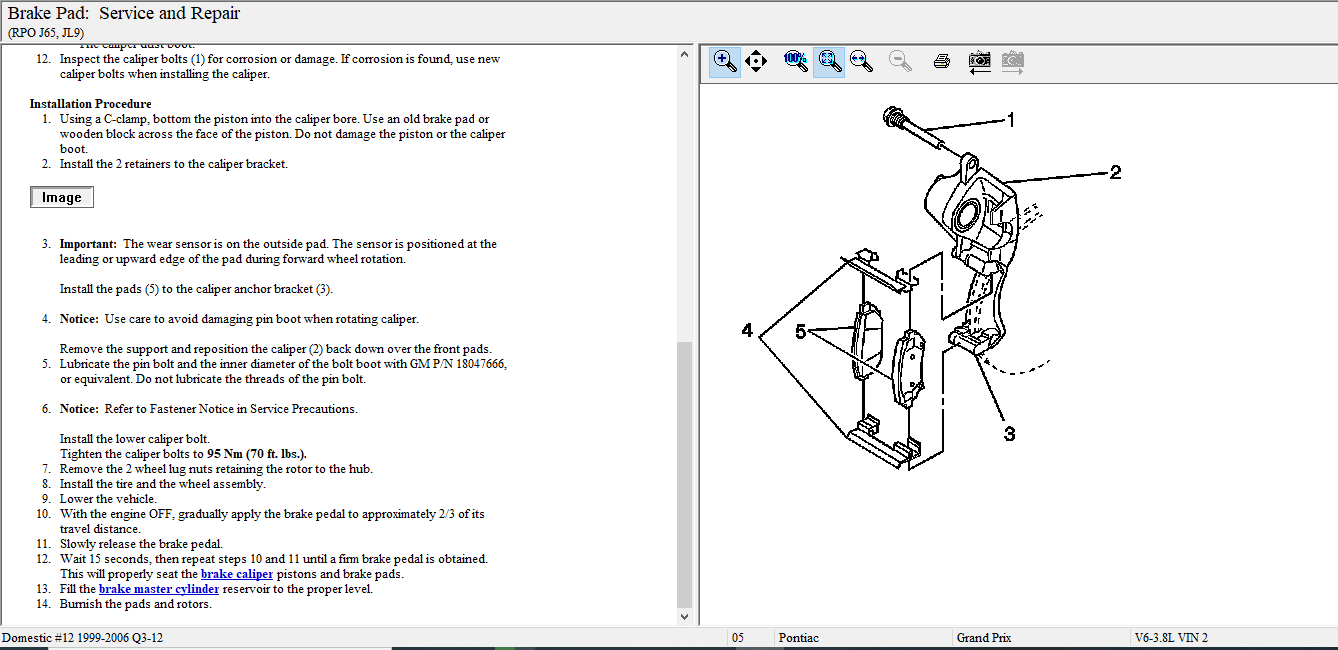Set diagram zoom to 100%
Image resolution: width=1338 pixels, height=650 pixels.
[796, 61]
